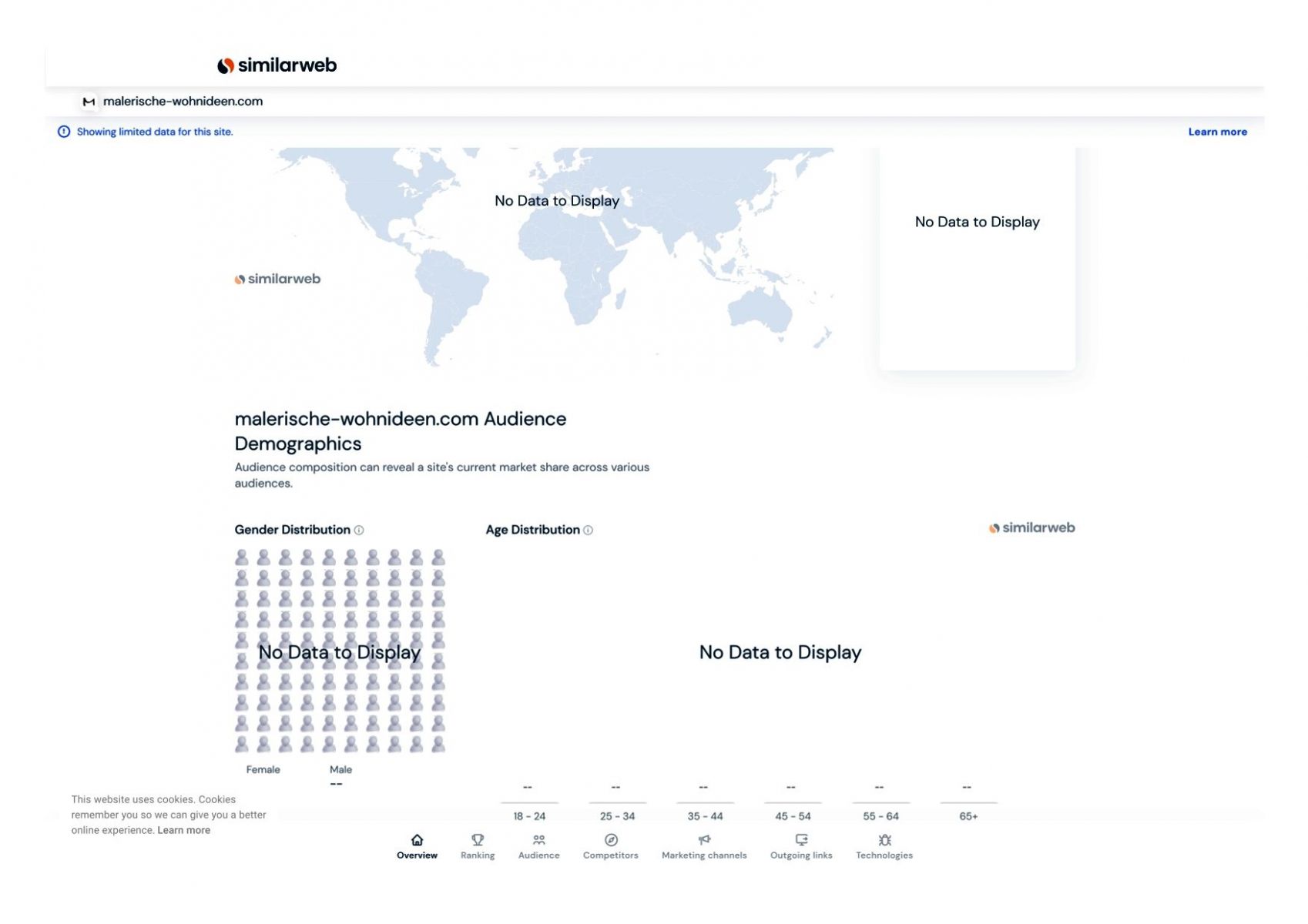This screenshot has width=1308, height=924.
Task: Go to the Overview tab
Action: [417, 846]
